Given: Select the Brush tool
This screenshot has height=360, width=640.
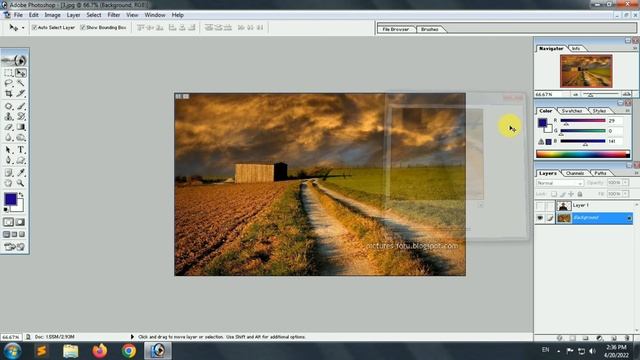Looking at the screenshot, I should [21, 106].
